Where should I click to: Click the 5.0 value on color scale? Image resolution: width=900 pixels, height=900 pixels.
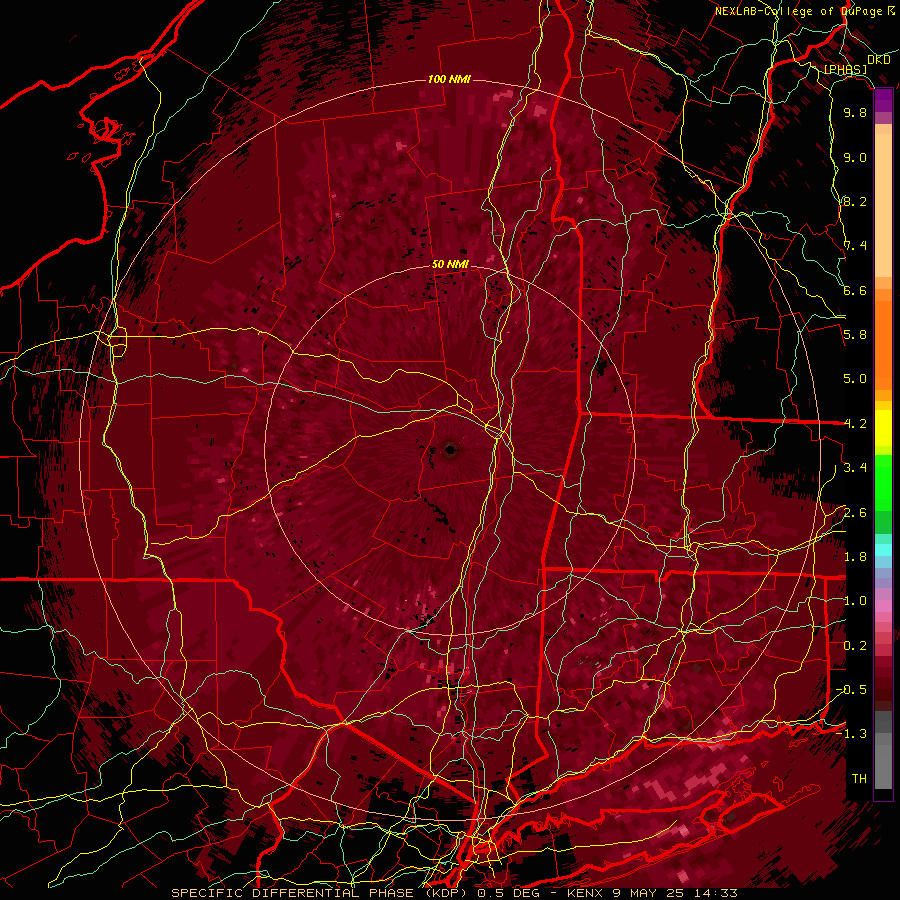[855, 379]
